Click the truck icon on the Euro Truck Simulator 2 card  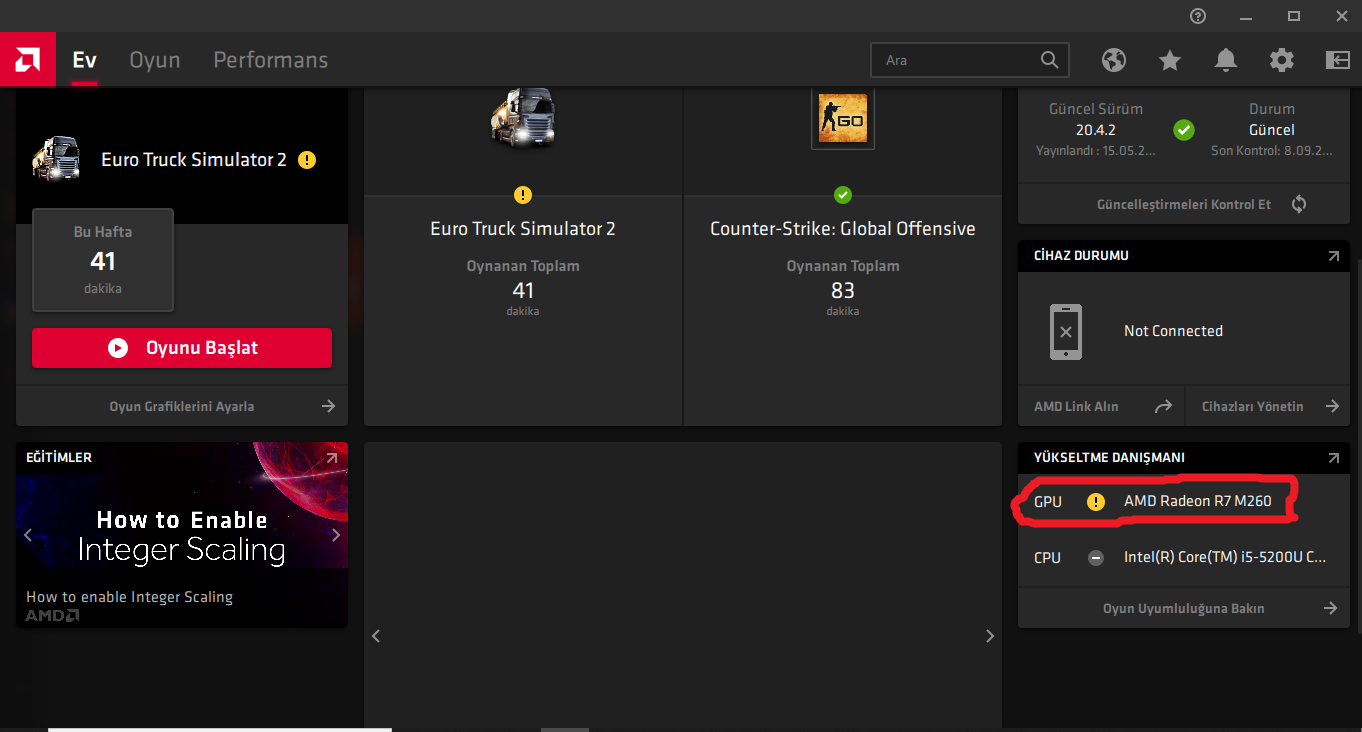[x=522, y=117]
